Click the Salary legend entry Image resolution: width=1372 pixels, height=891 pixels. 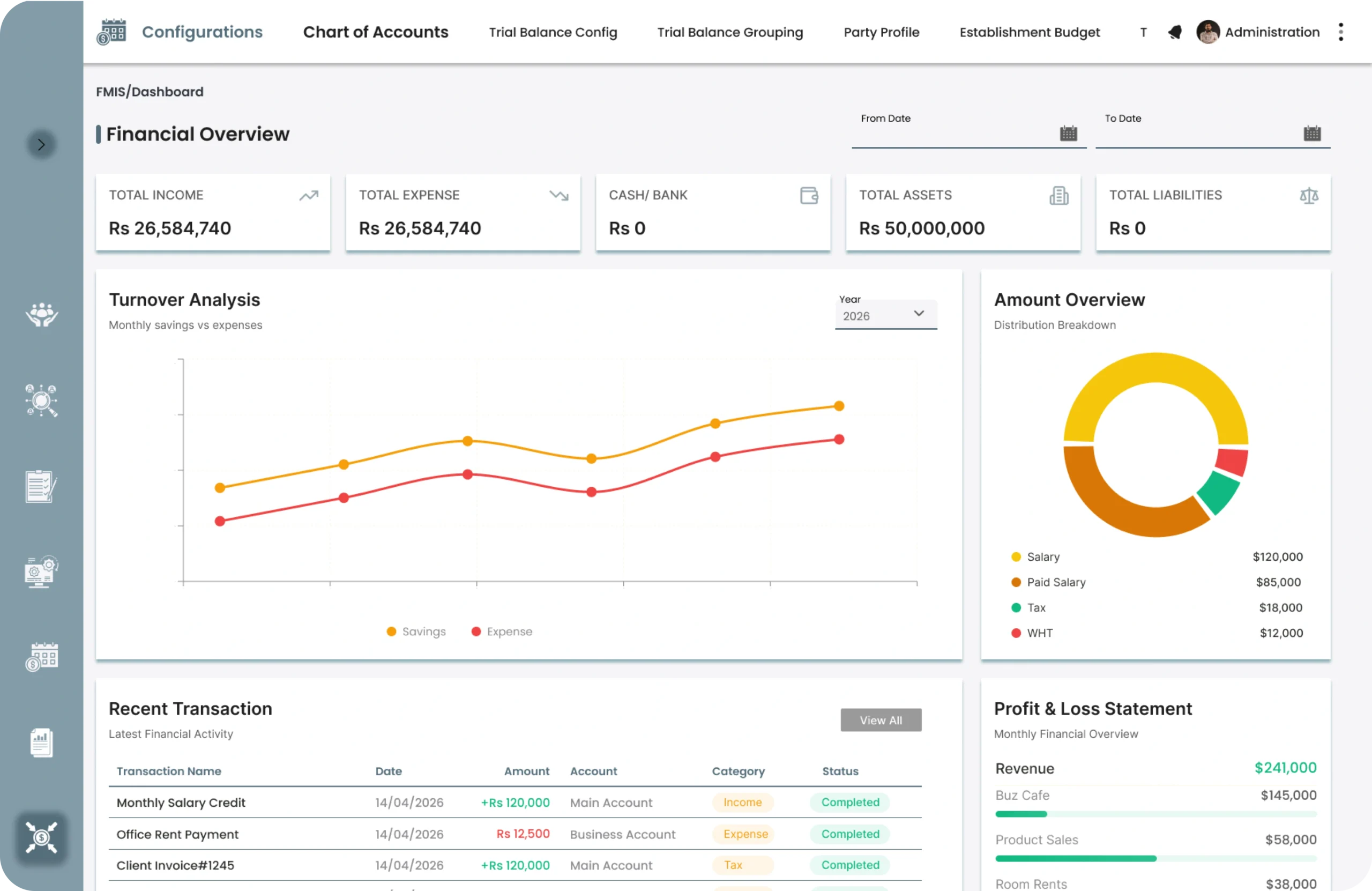(1035, 556)
